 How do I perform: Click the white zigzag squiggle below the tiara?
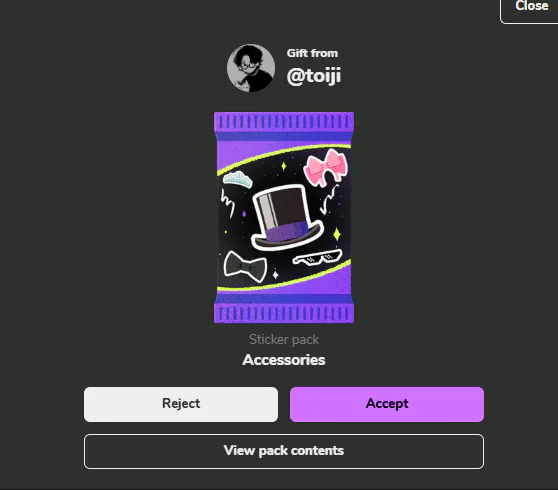(x=227, y=203)
